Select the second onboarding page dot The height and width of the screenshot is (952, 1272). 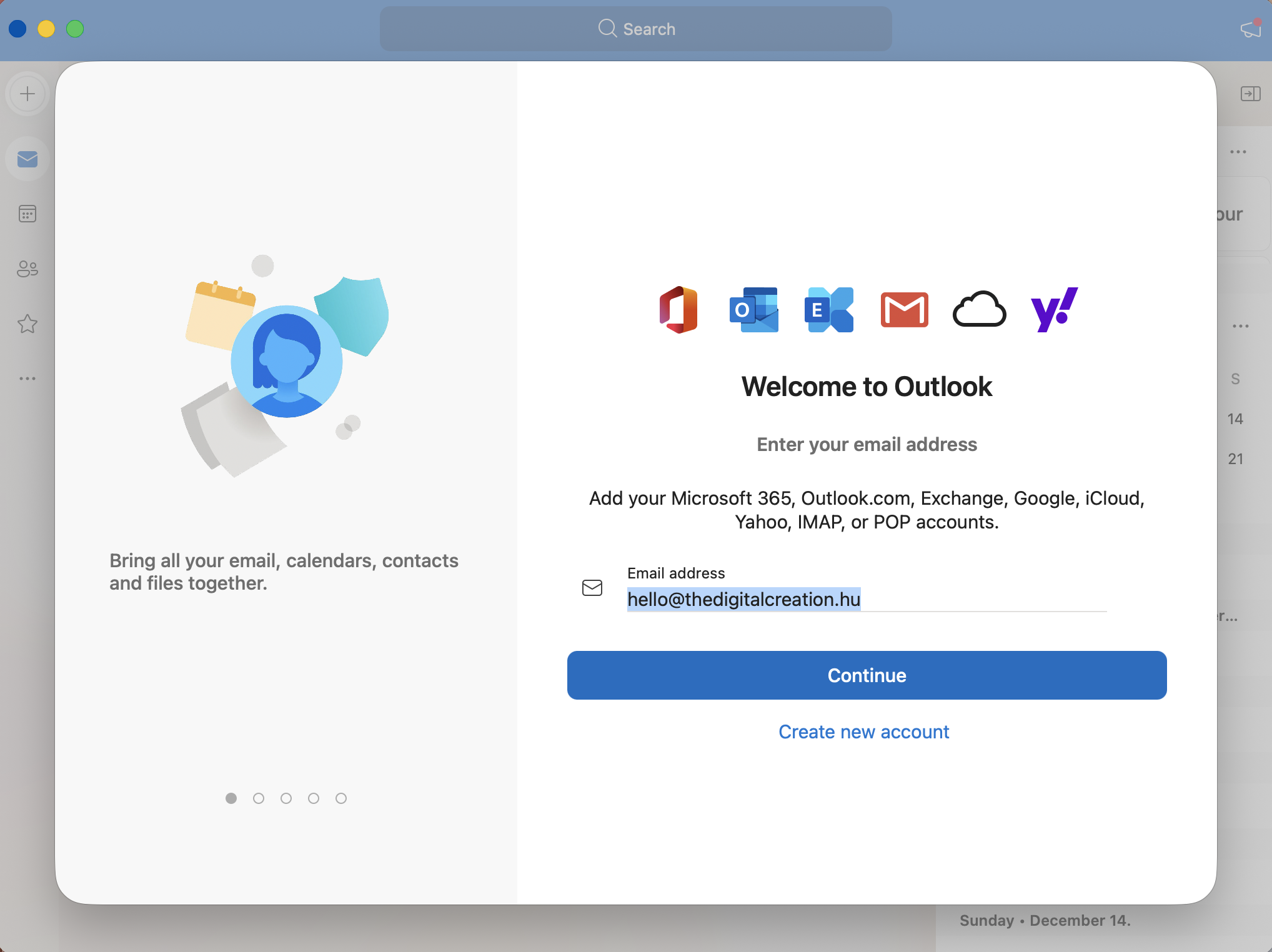[259, 798]
